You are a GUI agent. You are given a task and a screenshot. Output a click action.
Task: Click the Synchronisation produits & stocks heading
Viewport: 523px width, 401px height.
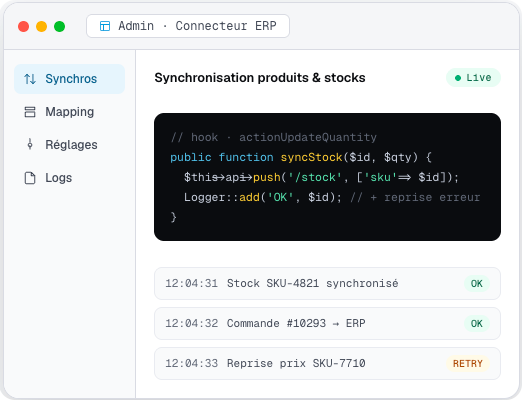pyautogui.click(x=260, y=78)
